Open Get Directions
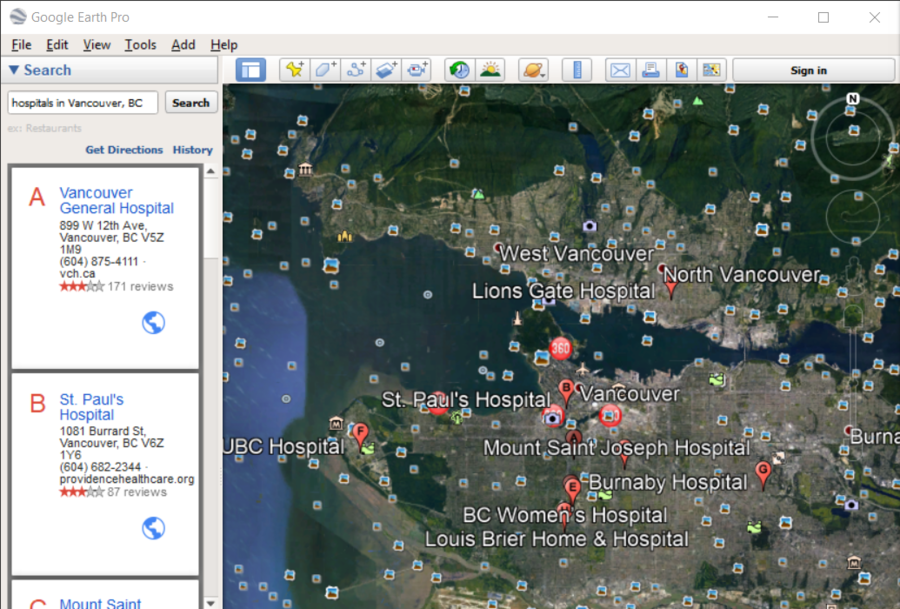Viewport: 900px width, 609px height. click(x=124, y=149)
